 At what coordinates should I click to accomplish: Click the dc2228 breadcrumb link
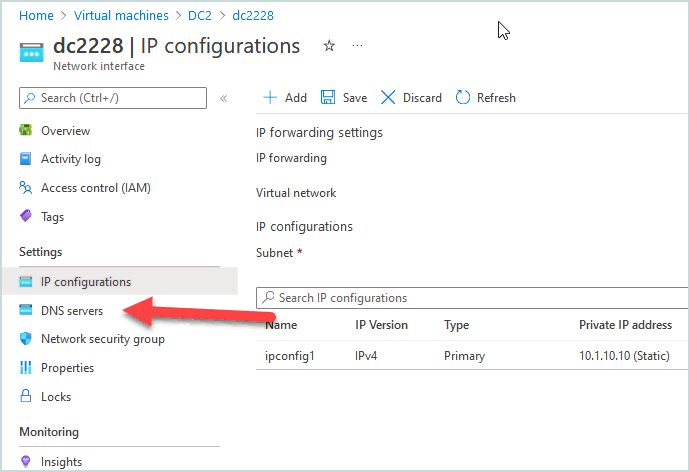(253, 15)
